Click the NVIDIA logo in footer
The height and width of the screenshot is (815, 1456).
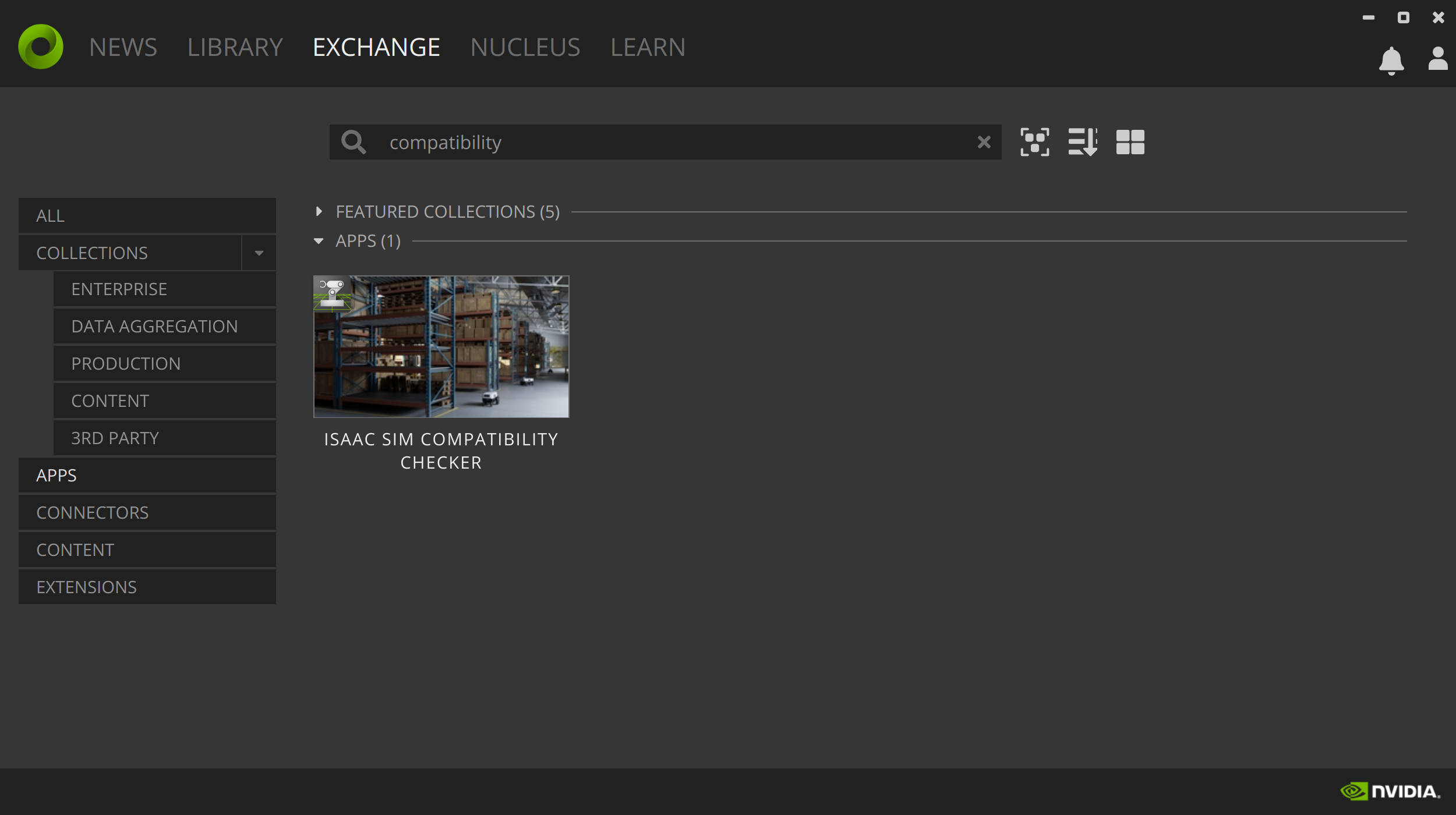pyautogui.click(x=1390, y=791)
